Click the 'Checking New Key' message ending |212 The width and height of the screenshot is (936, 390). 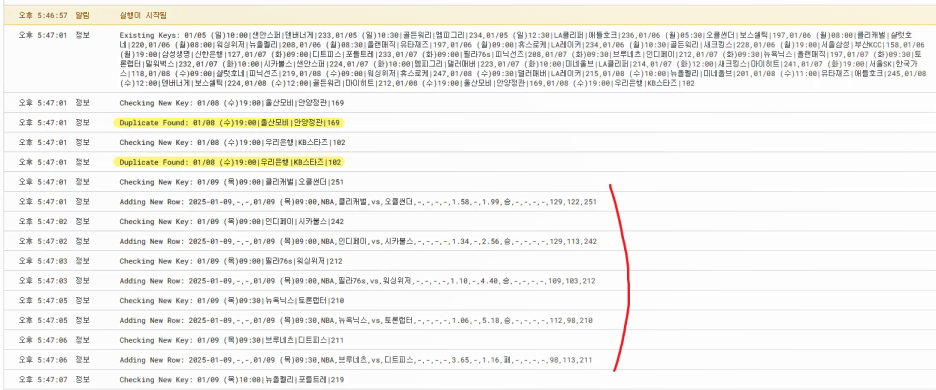pyautogui.click(x=232, y=261)
